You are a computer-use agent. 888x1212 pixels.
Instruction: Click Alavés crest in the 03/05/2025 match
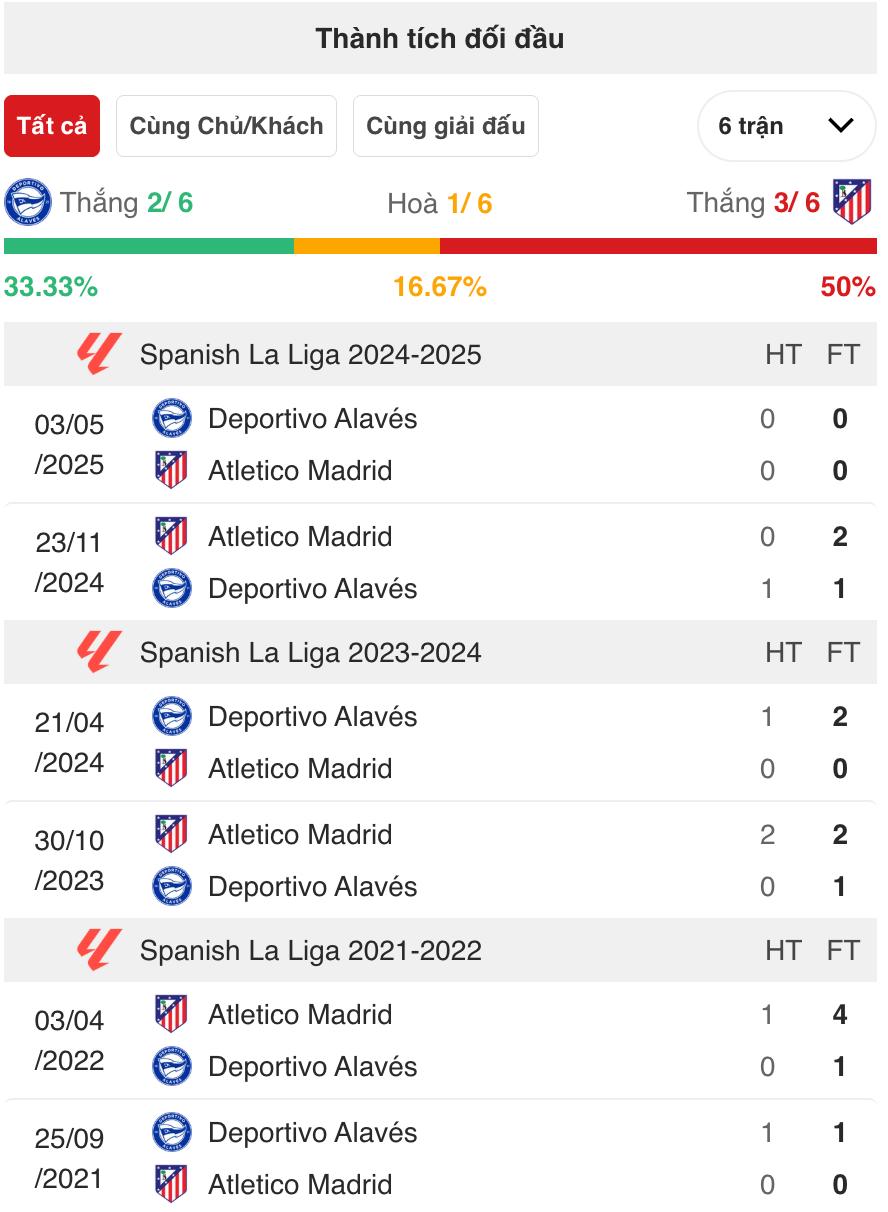point(171,418)
